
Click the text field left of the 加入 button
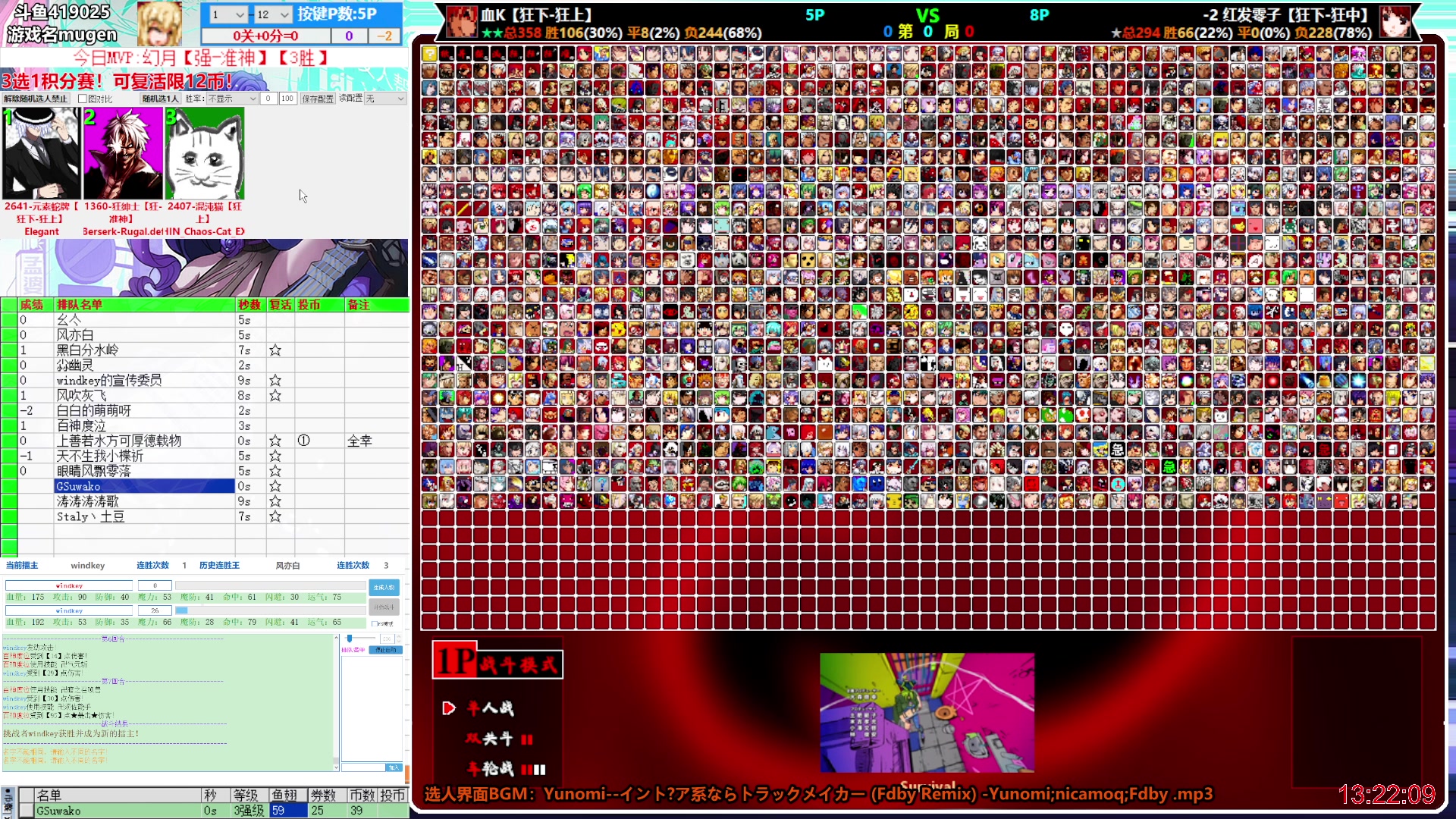pyautogui.click(x=363, y=767)
